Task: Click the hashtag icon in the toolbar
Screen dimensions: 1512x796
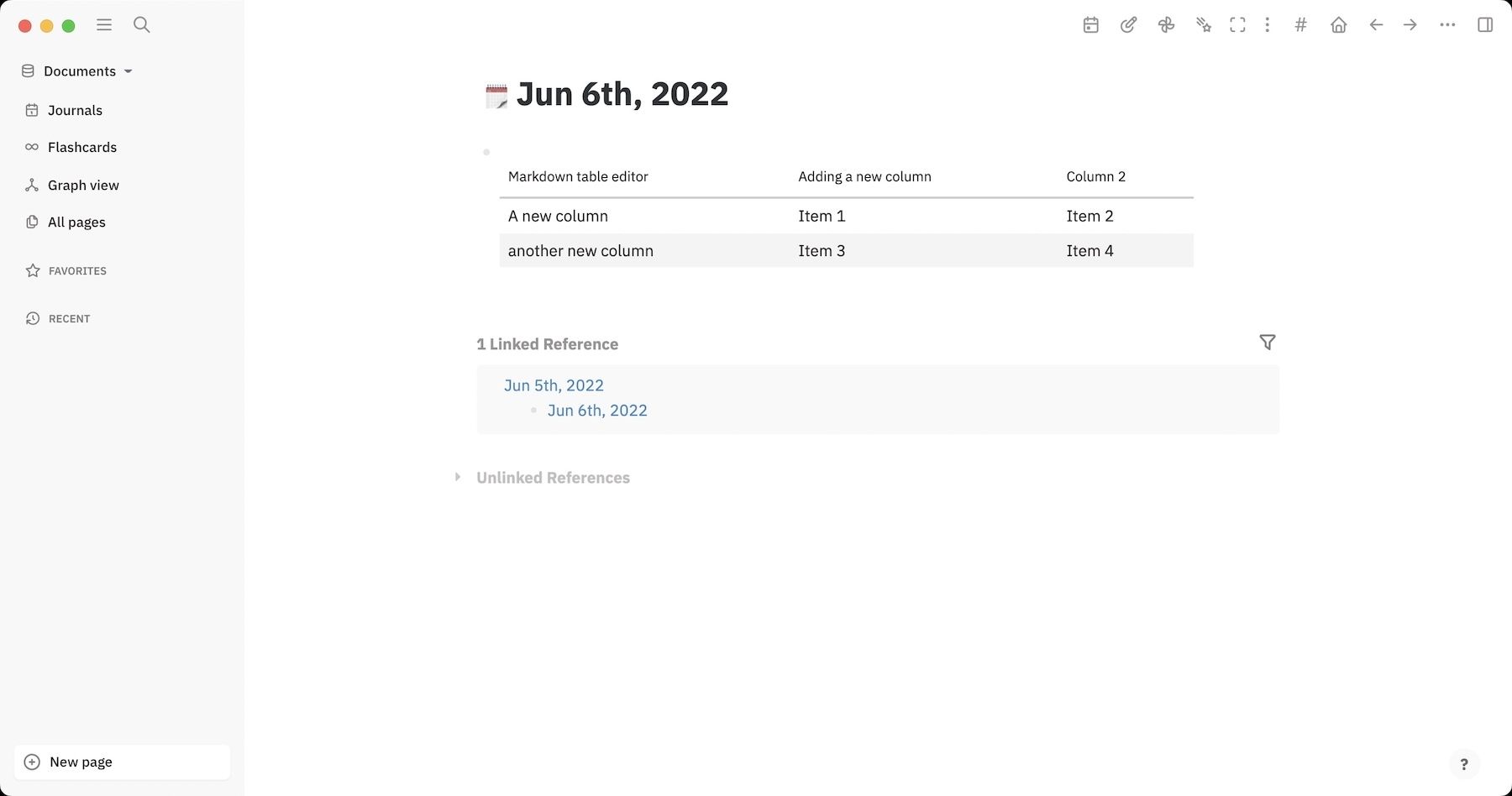Action: (x=1300, y=25)
